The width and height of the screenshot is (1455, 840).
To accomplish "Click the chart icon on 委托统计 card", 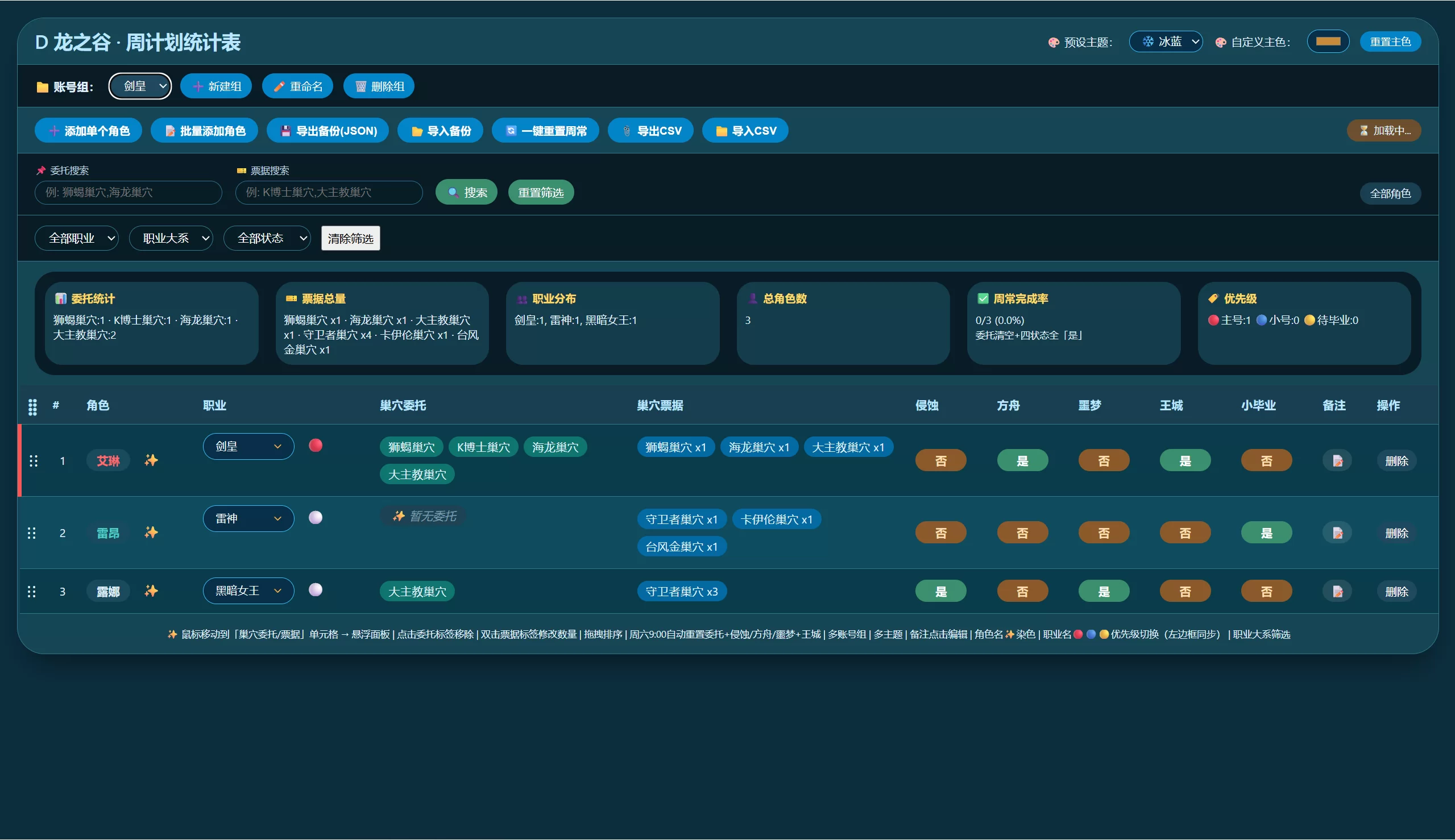I will pos(61,298).
